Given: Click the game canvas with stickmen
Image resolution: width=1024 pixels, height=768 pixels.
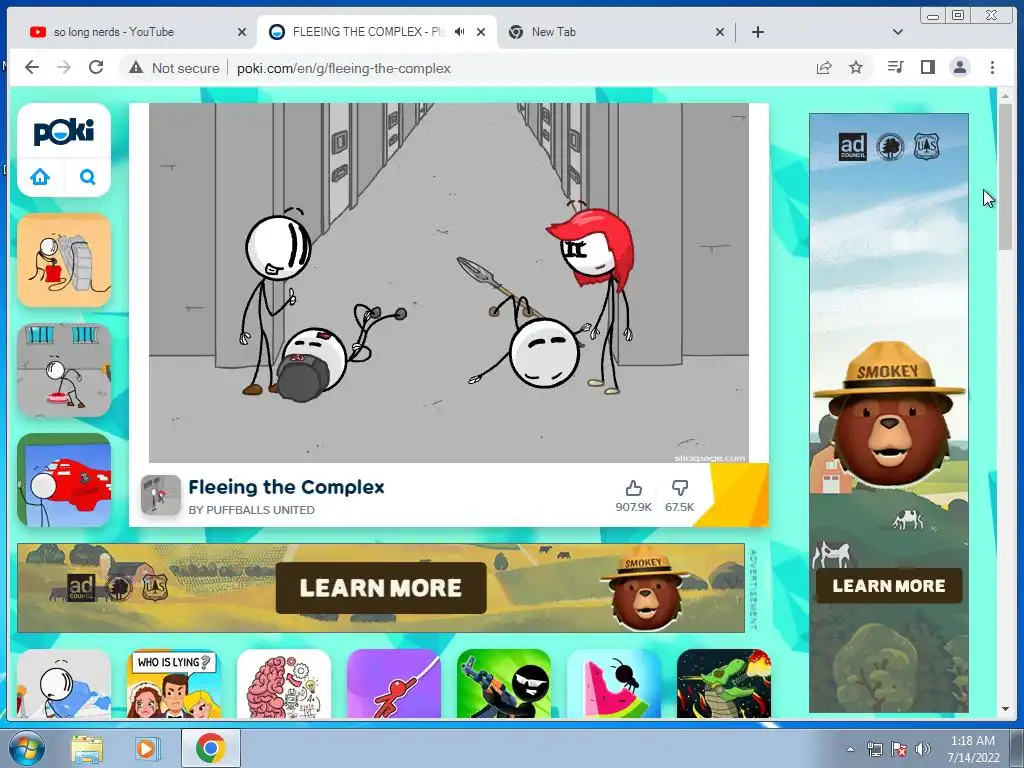Looking at the screenshot, I should click(449, 283).
